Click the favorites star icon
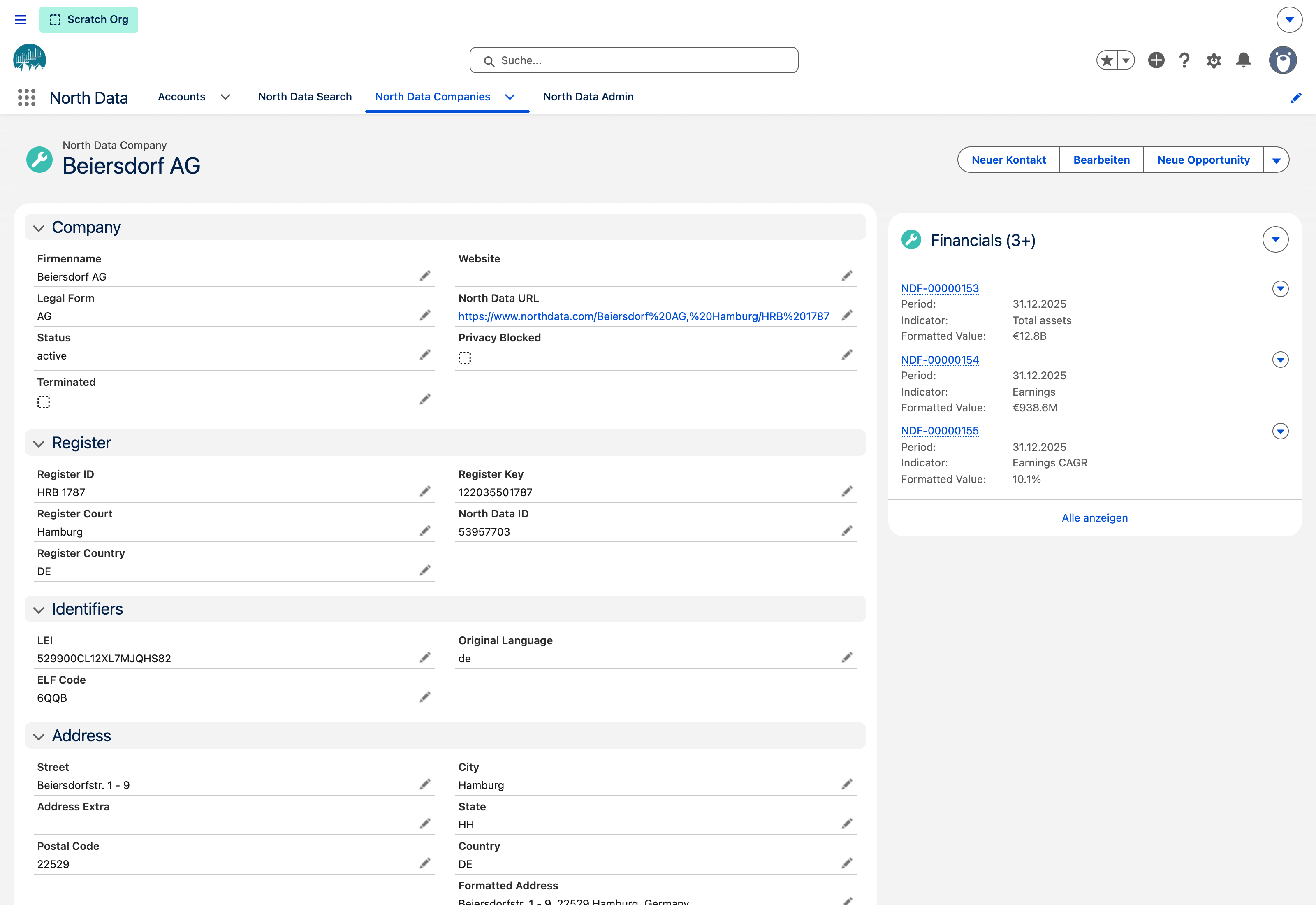Screen dimensions: 1316x905 tap(1106, 60)
